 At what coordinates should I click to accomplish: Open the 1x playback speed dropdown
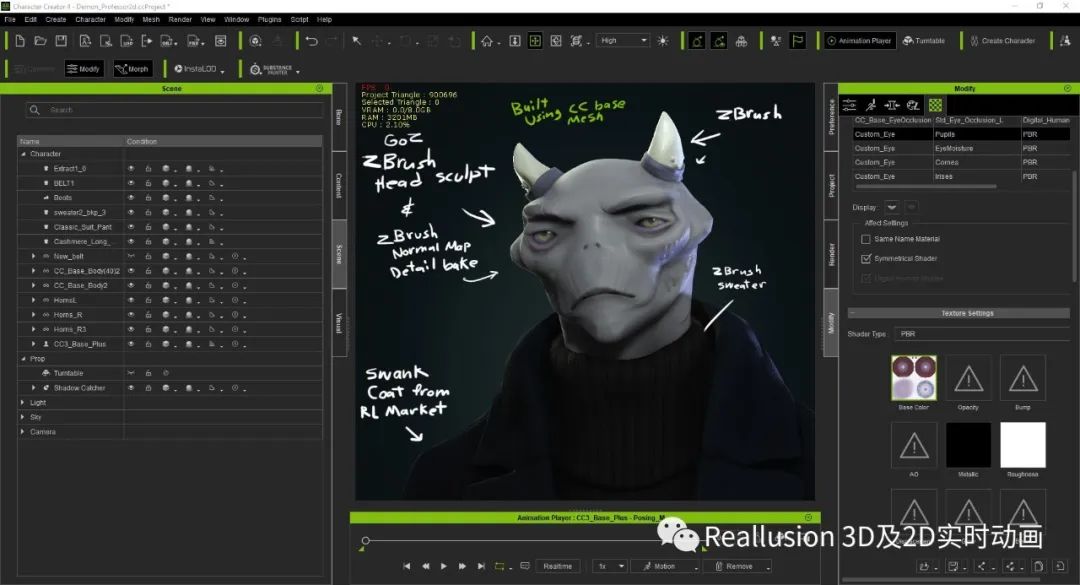point(609,566)
